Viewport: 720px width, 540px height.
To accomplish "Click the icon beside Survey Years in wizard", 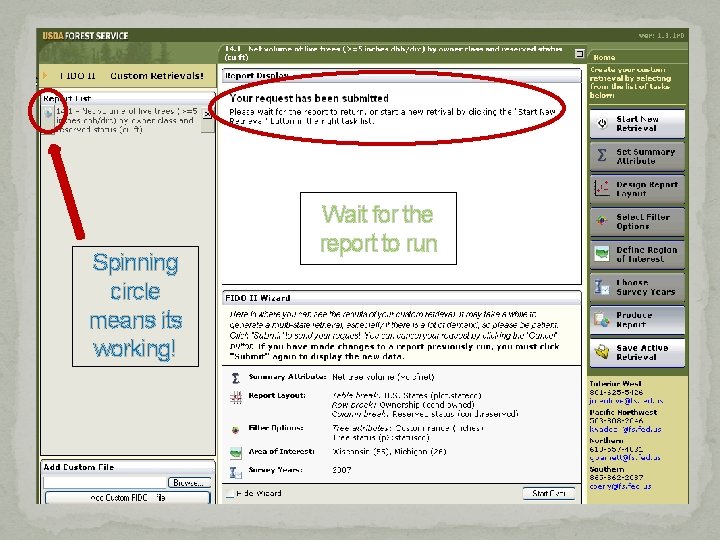I will 236,472.
